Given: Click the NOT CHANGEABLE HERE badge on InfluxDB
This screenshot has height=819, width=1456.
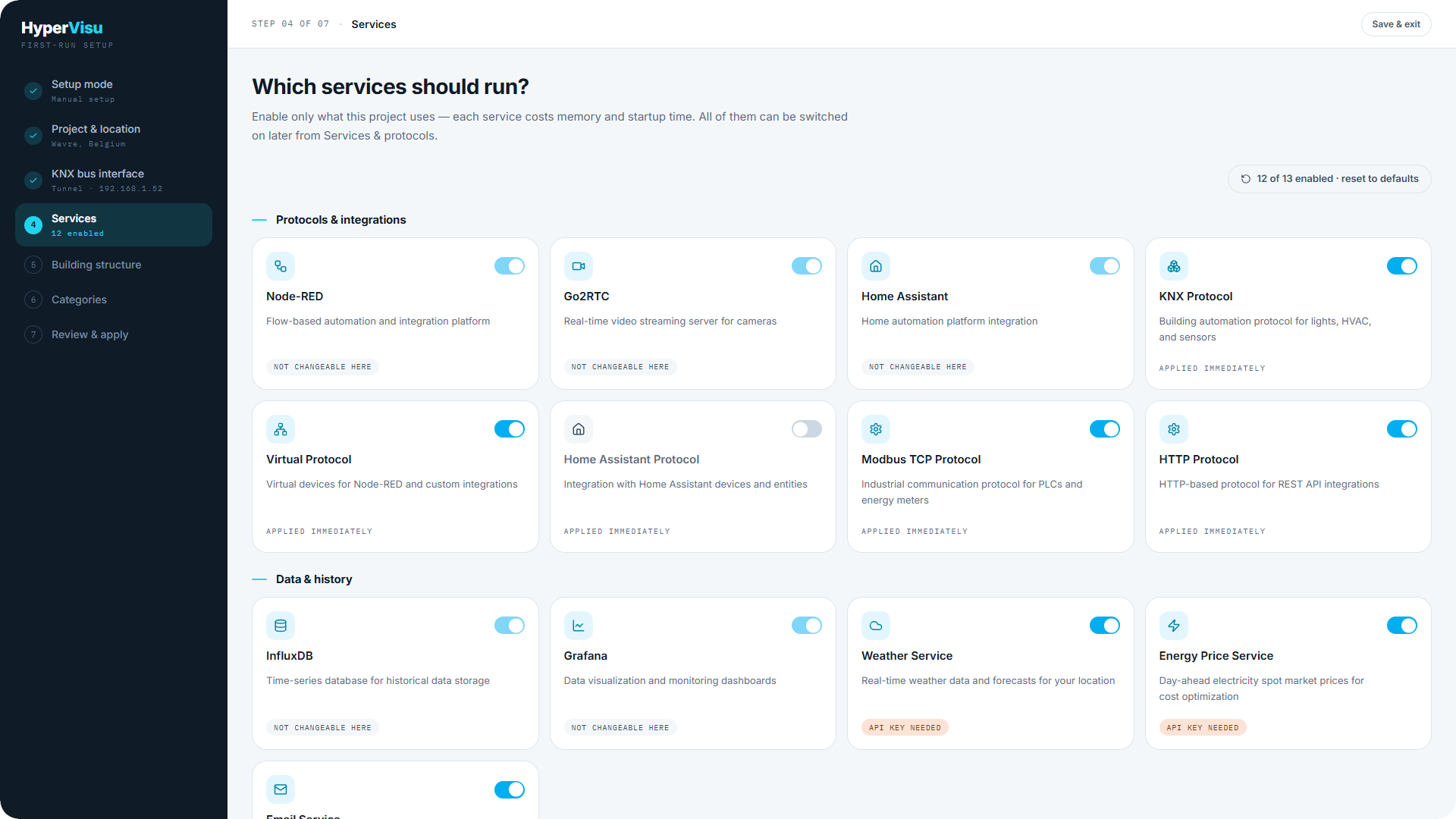Looking at the screenshot, I should coord(322,728).
